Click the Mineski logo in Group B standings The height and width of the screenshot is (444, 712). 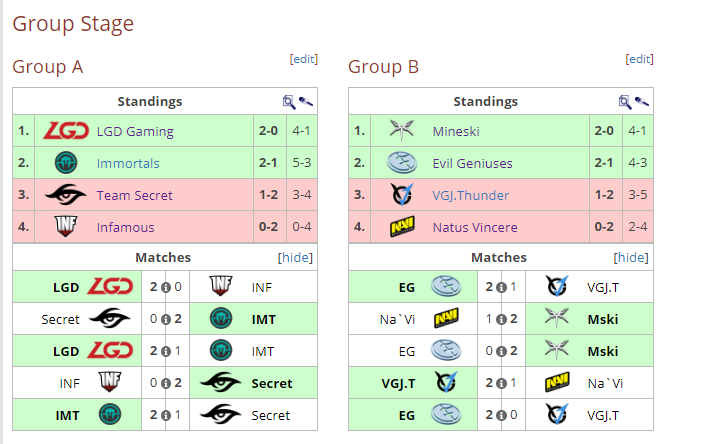coord(402,130)
